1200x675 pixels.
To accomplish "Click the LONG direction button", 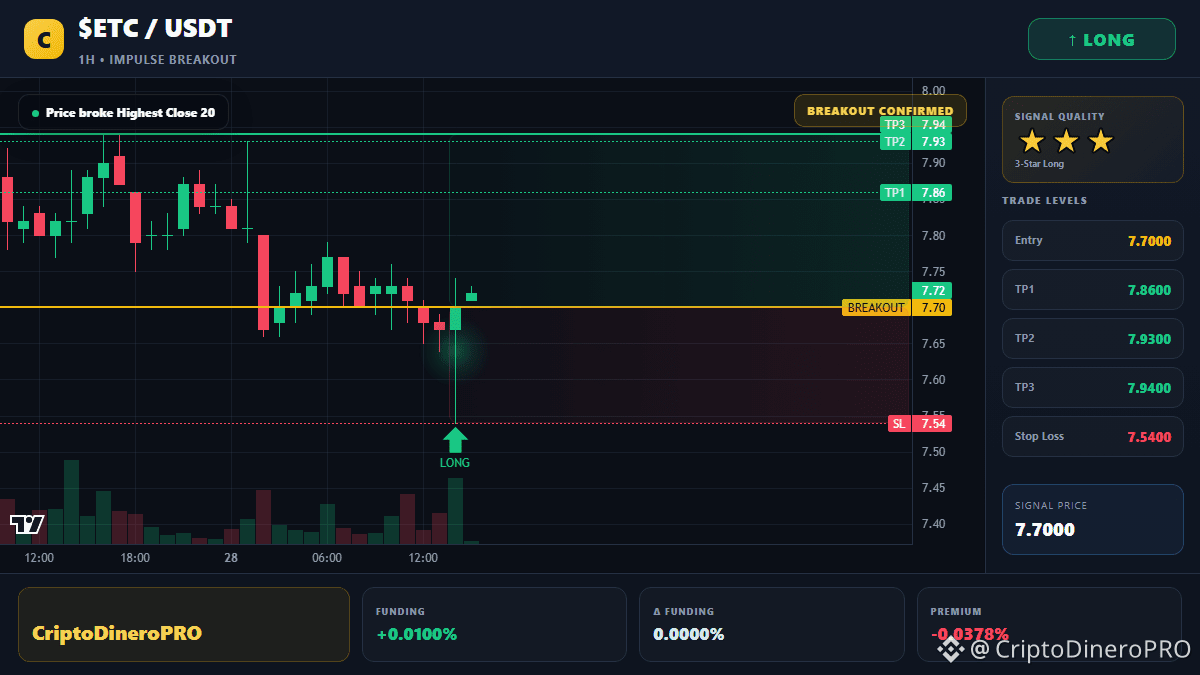I will (1101, 40).
